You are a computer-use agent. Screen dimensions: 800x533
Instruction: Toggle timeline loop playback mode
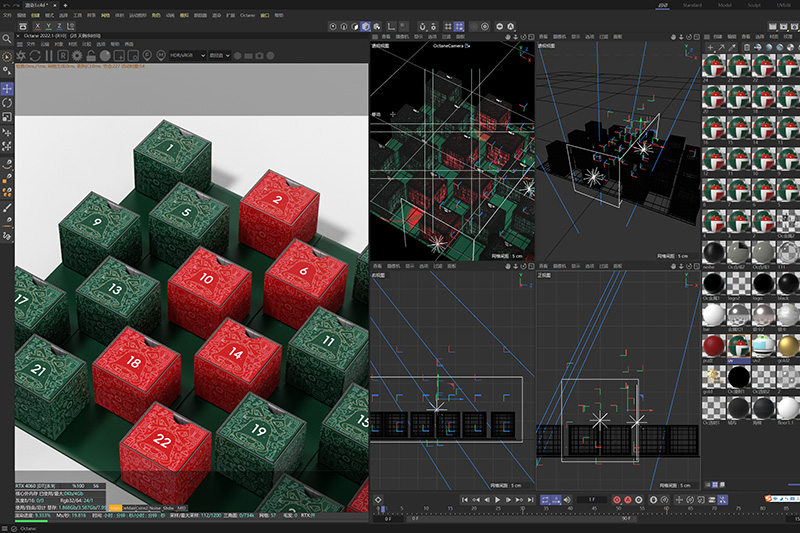click(x=545, y=500)
